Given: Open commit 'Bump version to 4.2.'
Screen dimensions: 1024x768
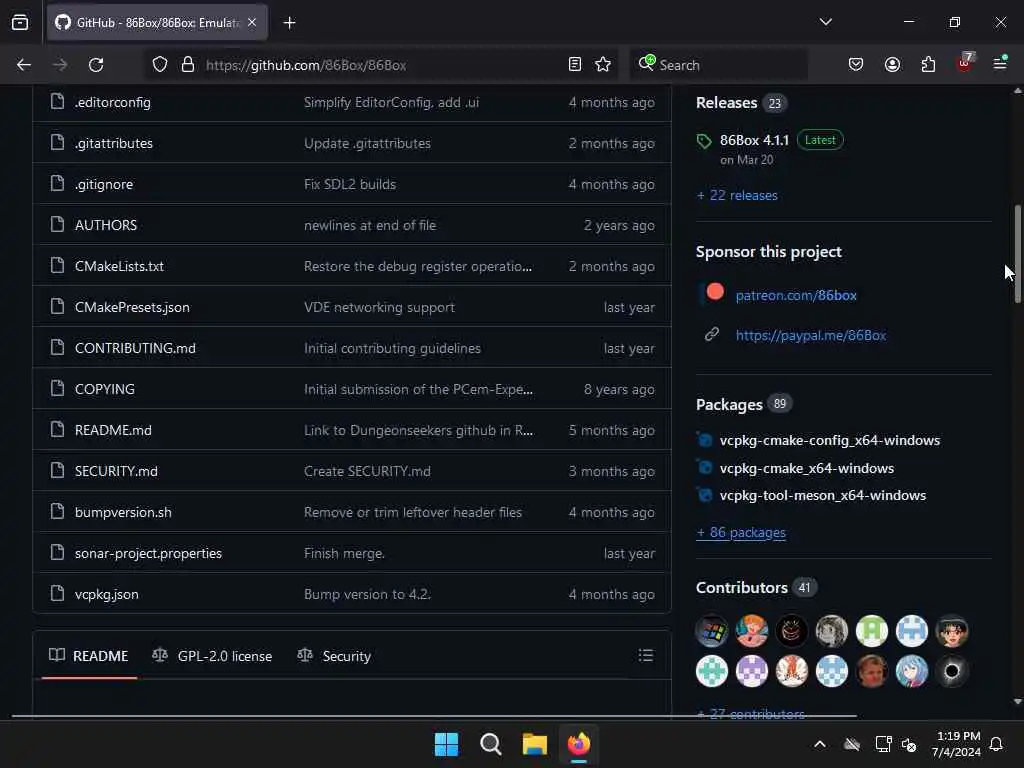Looking at the screenshot, I should point(368,594).
